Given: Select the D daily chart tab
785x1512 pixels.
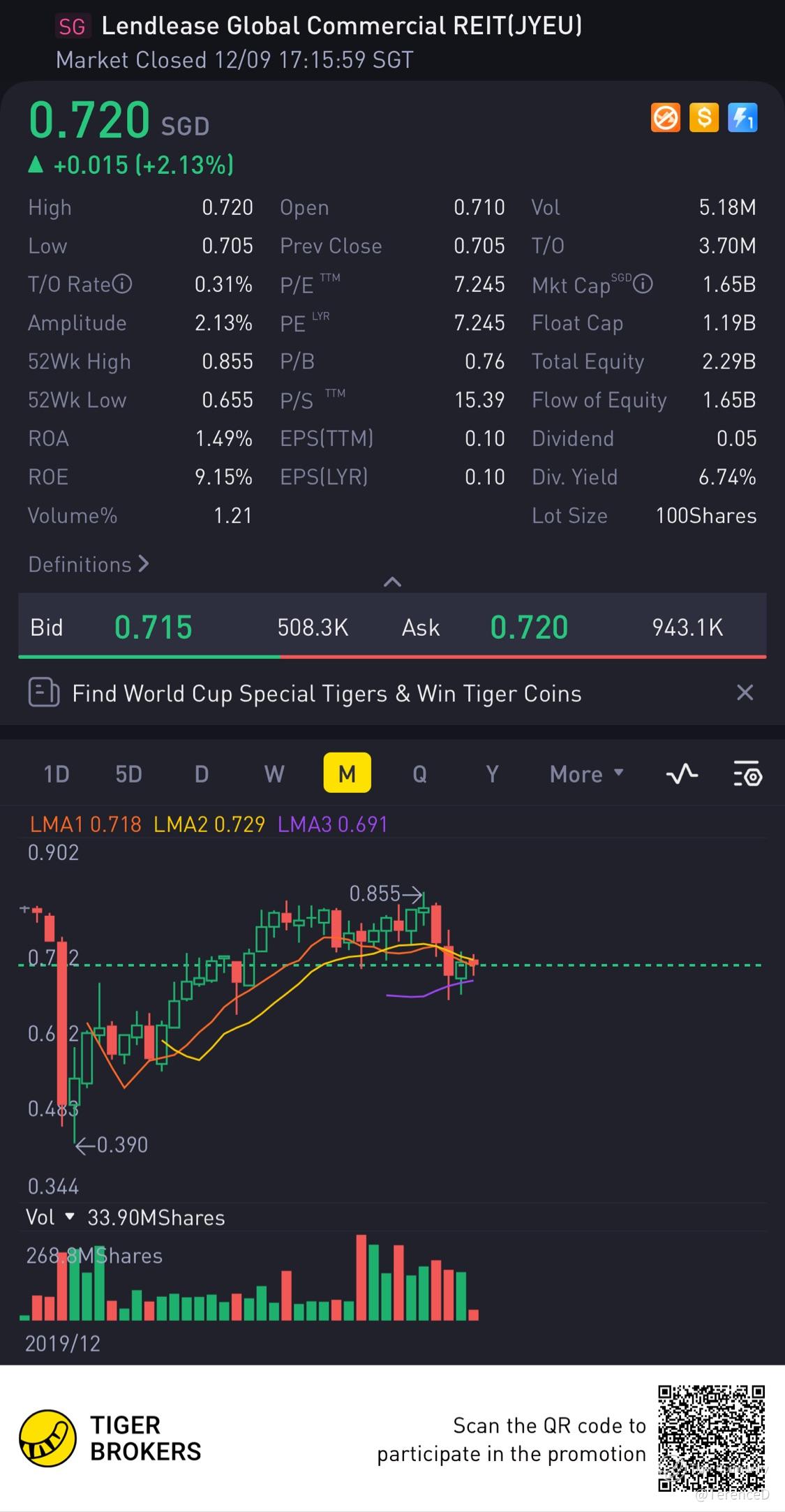Looking at the screenshot, I should pyautogui.click(x=202, y=773).
